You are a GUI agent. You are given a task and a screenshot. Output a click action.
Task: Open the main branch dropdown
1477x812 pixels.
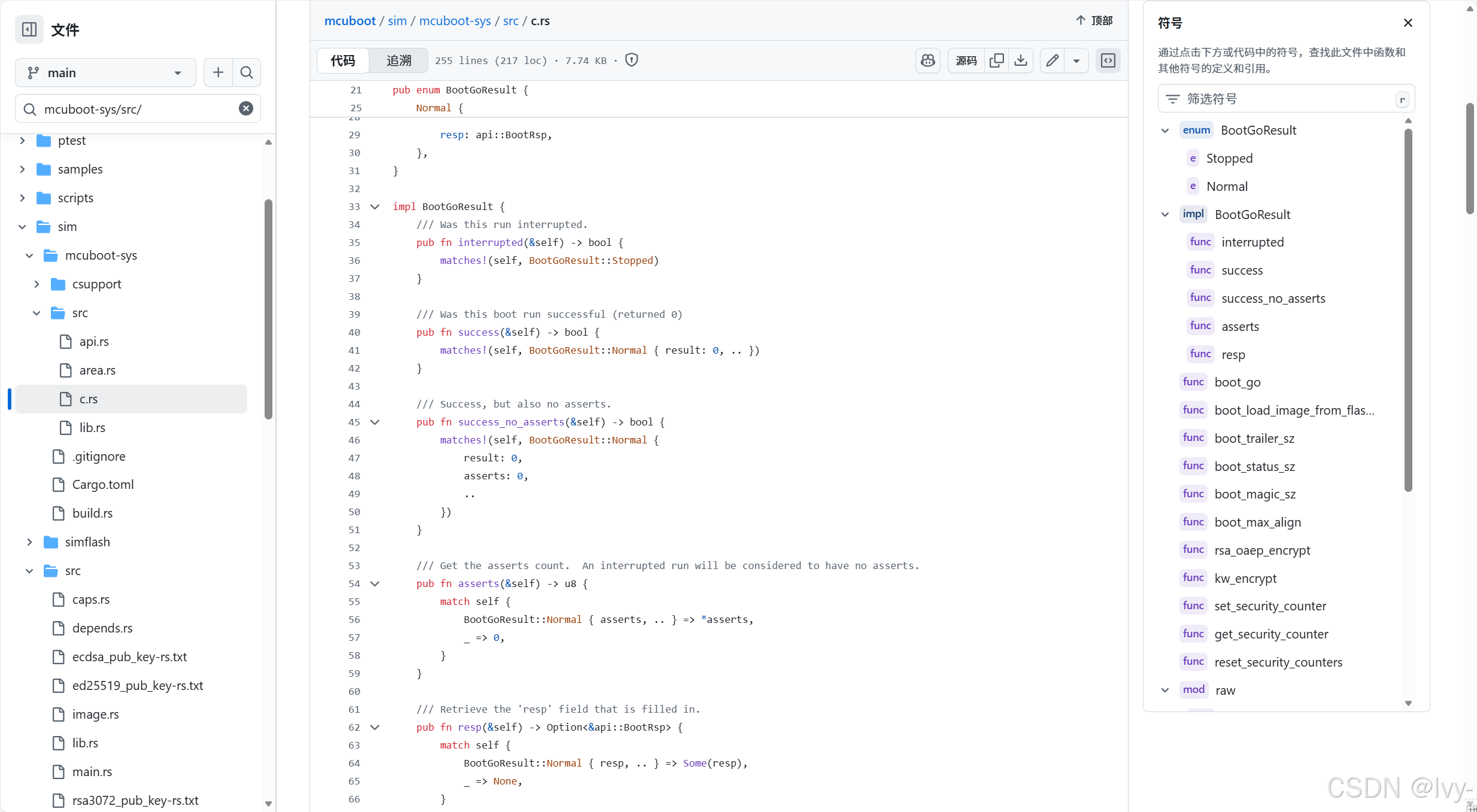(x=105, y=72)
